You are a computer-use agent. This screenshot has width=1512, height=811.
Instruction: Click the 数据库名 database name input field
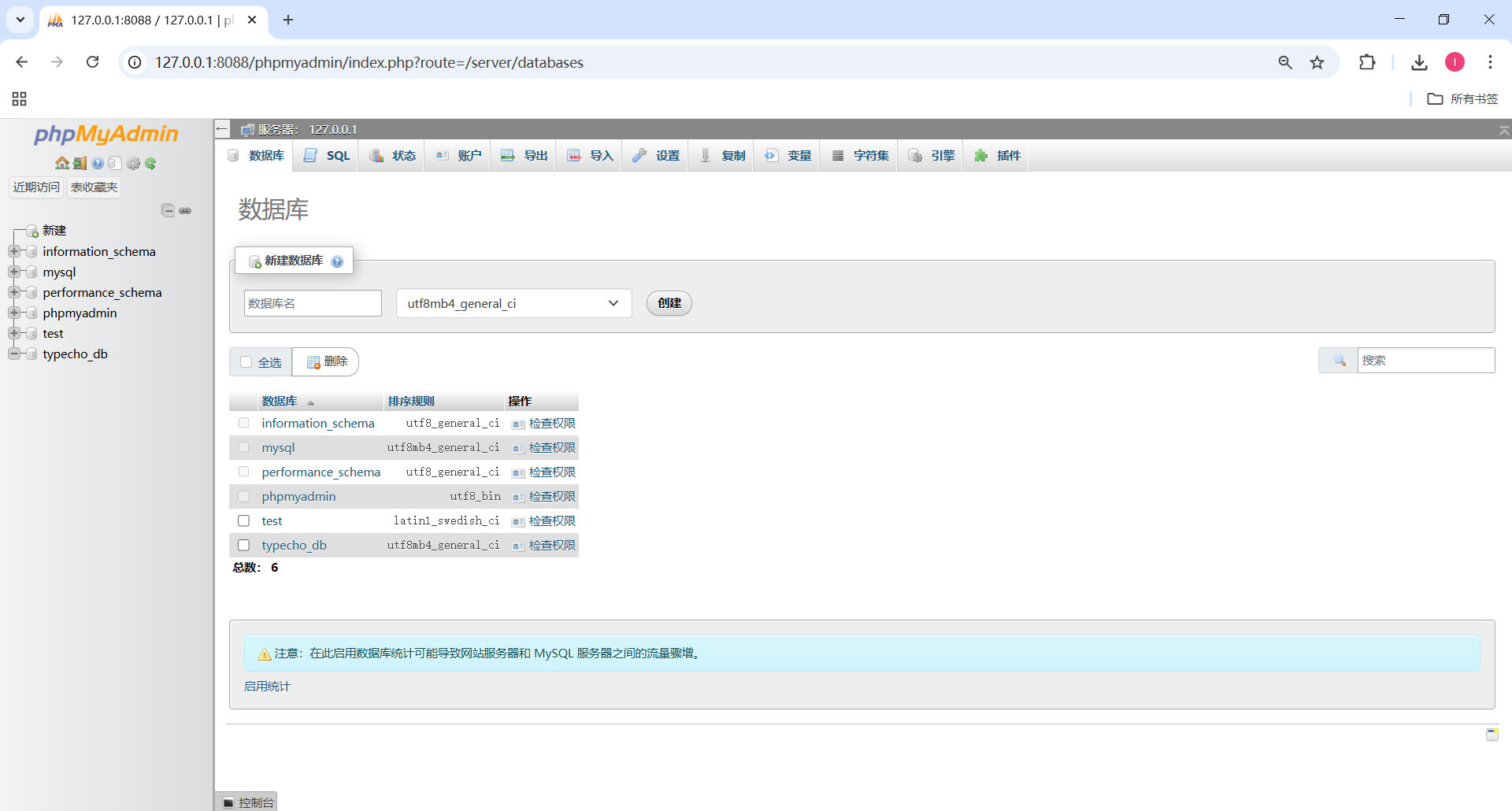pos(313,303)
